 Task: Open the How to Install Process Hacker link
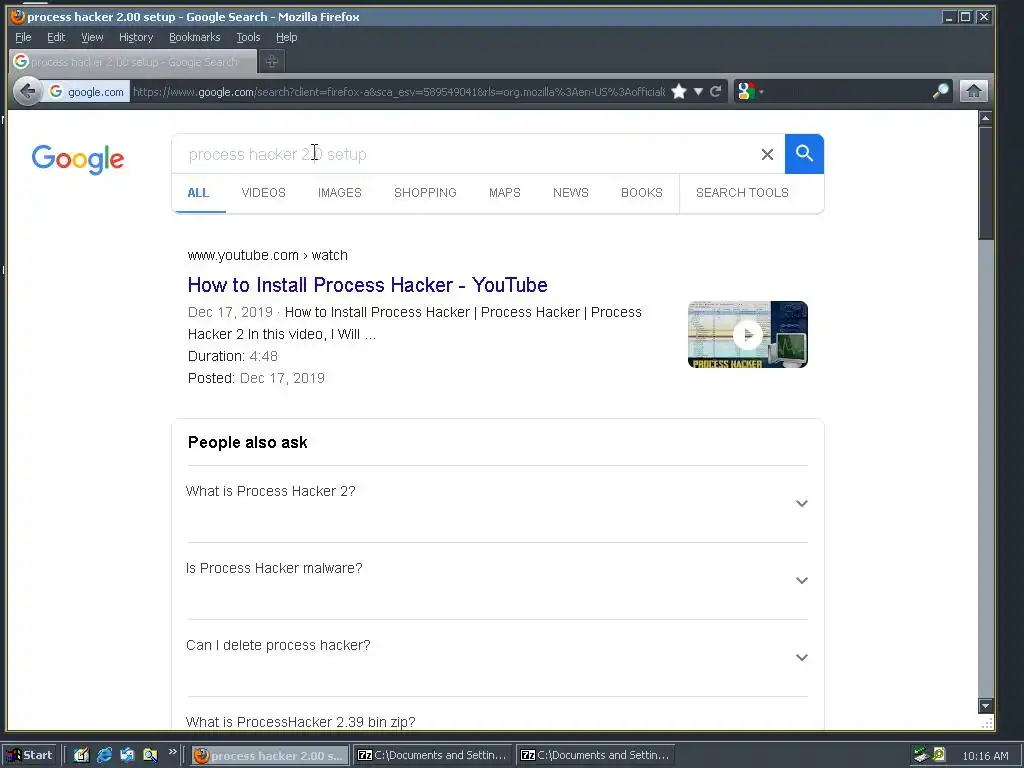pos(368,285)
